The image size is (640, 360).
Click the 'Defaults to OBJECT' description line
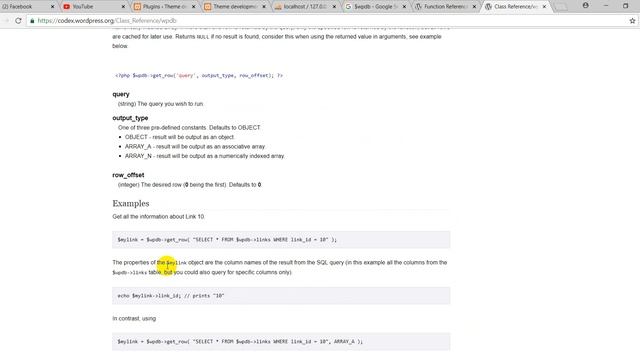pos(189,128)
